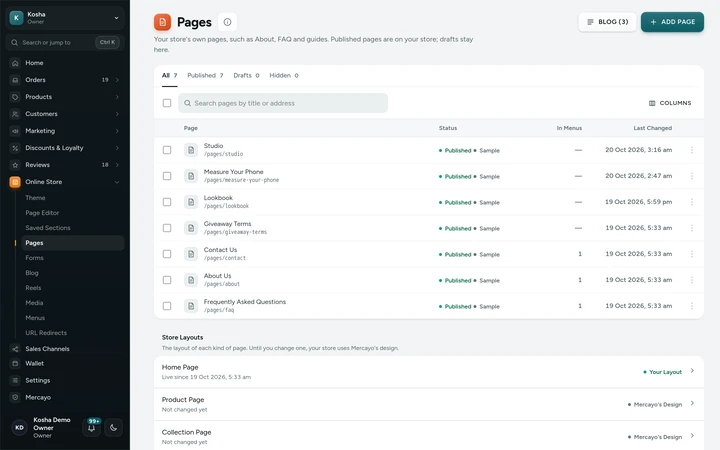720x450 pixels.
Task: Open row actions menu for Lookbook
Action: tap(692, 202)
